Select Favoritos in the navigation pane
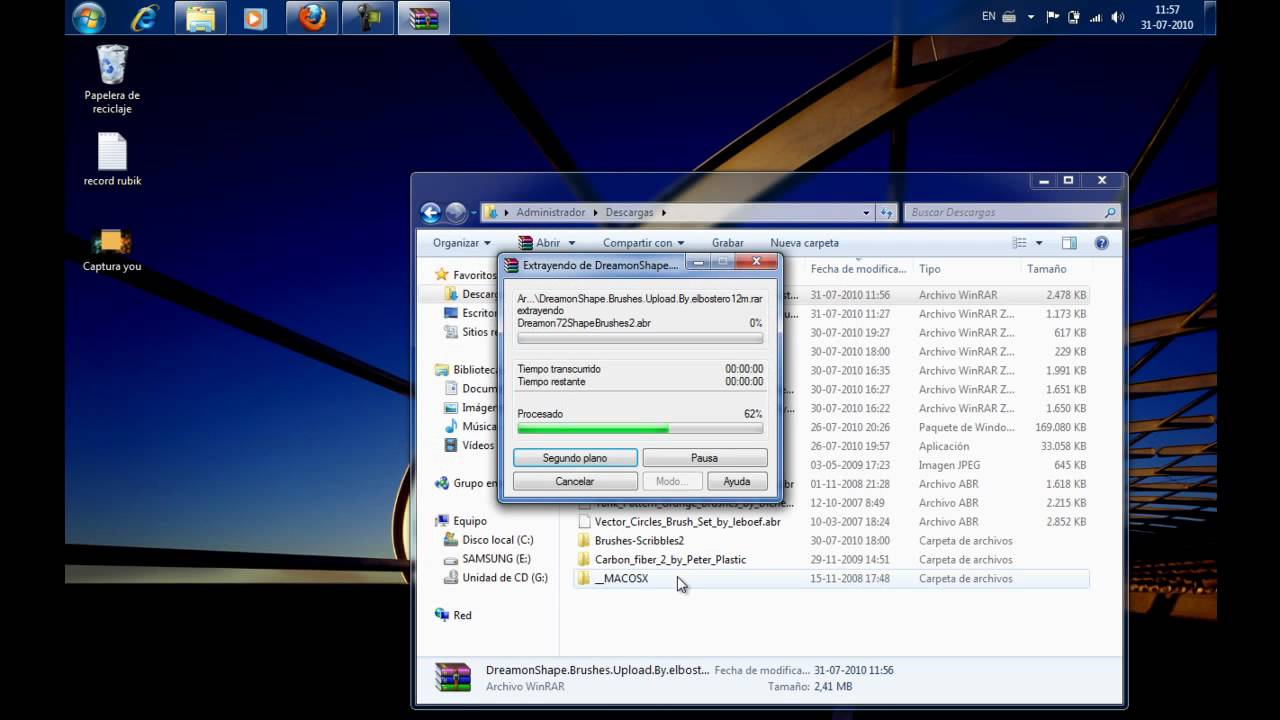The height and width of the screenshot is (720, 1280). pos(466,275)
